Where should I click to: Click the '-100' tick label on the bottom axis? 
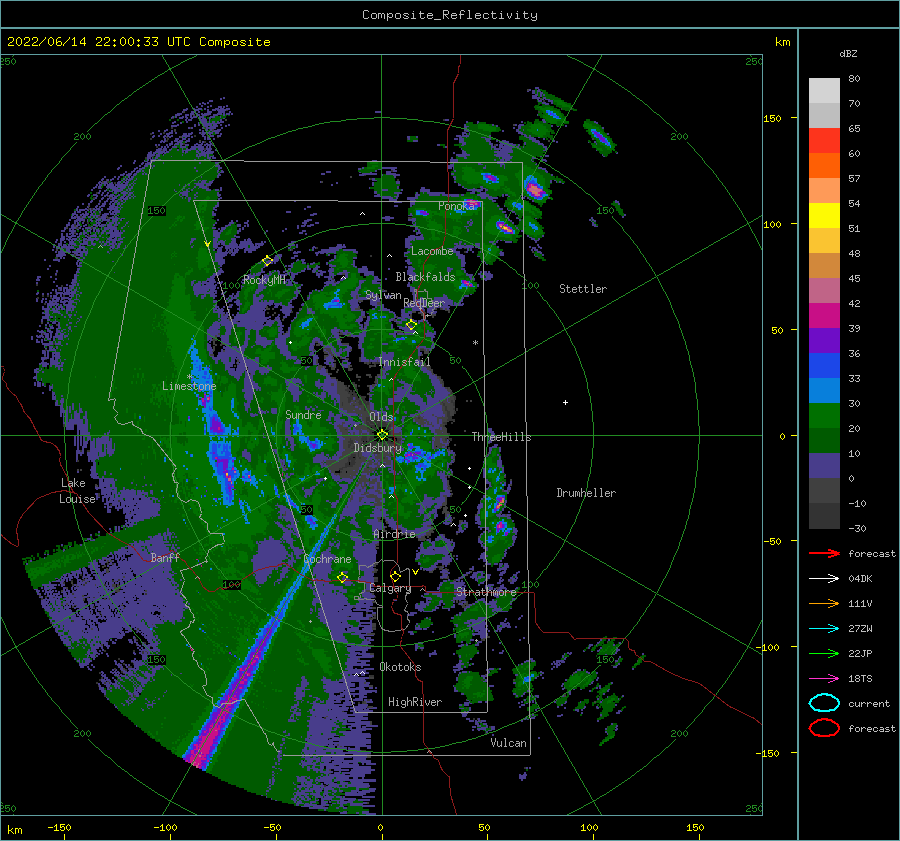[x=165, y=827]
